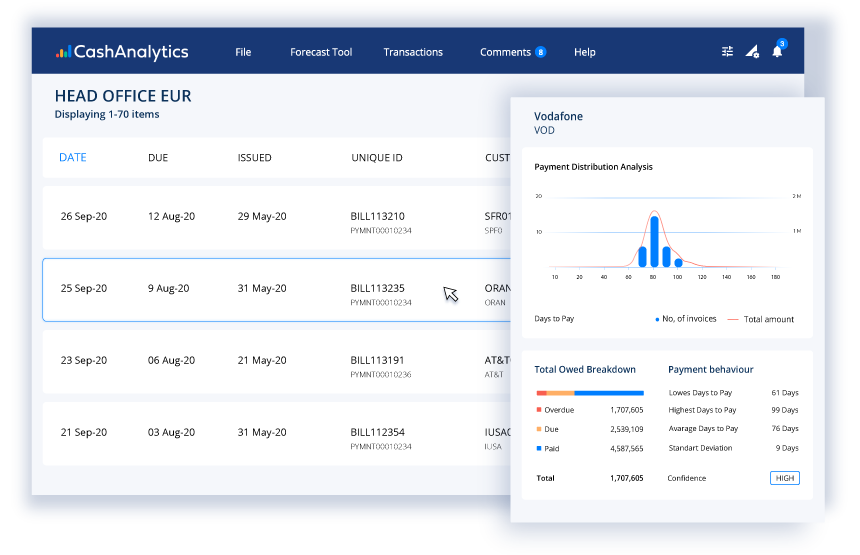The height and width of the screenshot is (555, 860).
Task: Click the Comments badge showing 8
Action: [541, 52]
